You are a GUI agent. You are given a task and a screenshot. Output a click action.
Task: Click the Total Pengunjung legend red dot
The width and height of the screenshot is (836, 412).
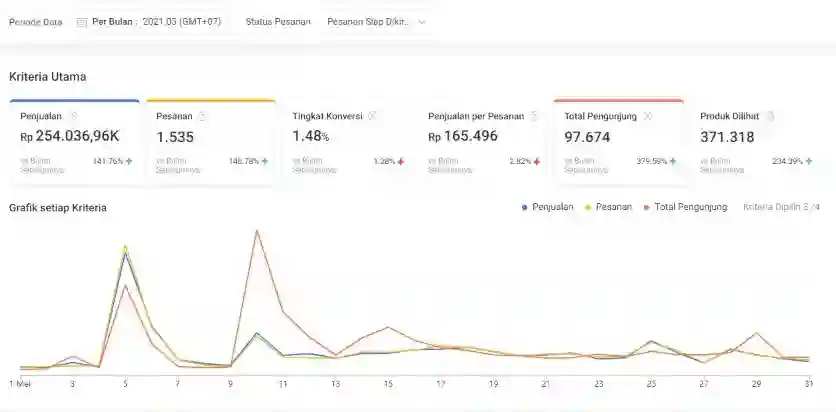(x=647, y=207)
